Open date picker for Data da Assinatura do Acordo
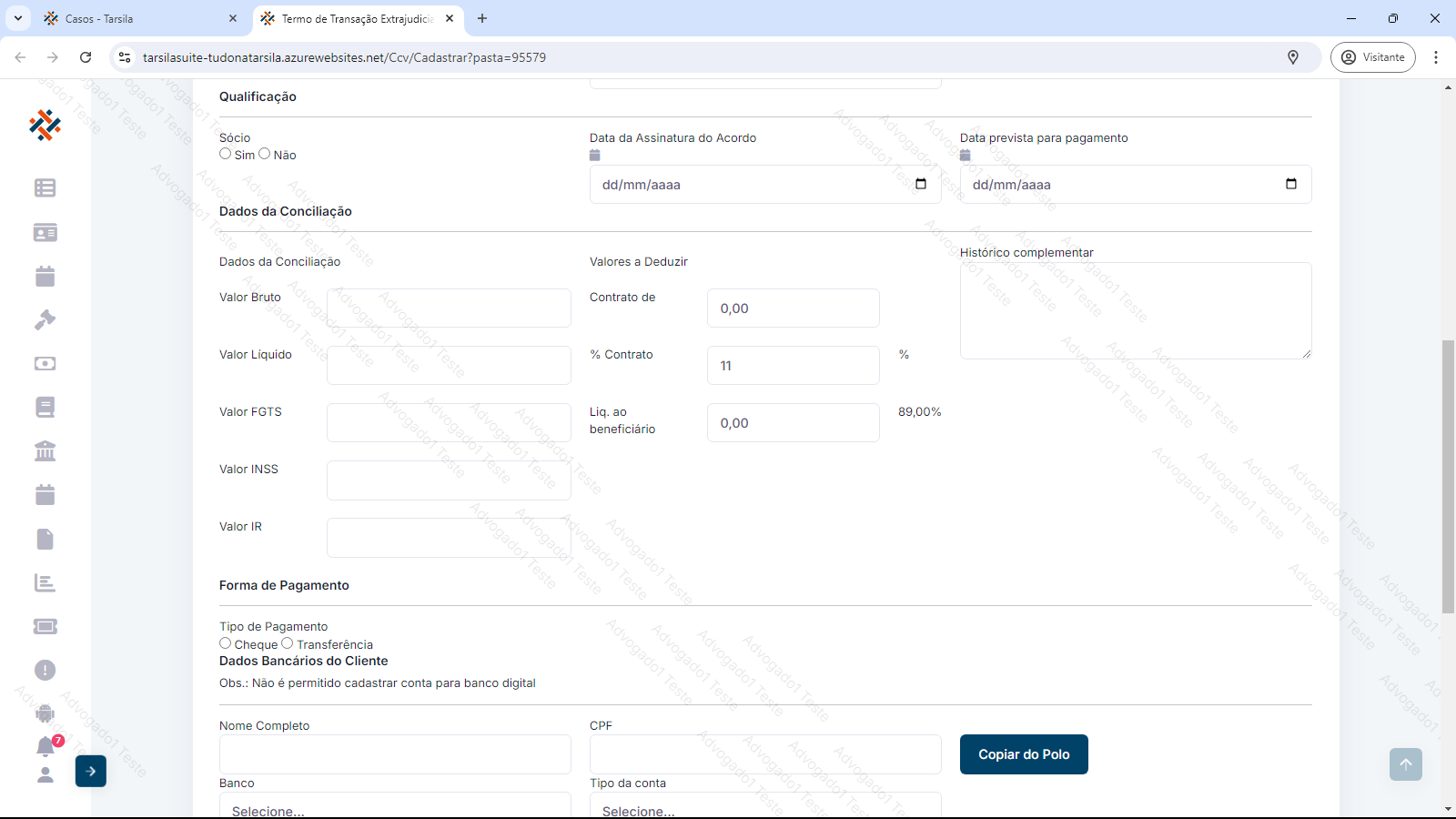The width and height of the screenshot is (1456, 819). pyautogui.click(x=920, y=184)
